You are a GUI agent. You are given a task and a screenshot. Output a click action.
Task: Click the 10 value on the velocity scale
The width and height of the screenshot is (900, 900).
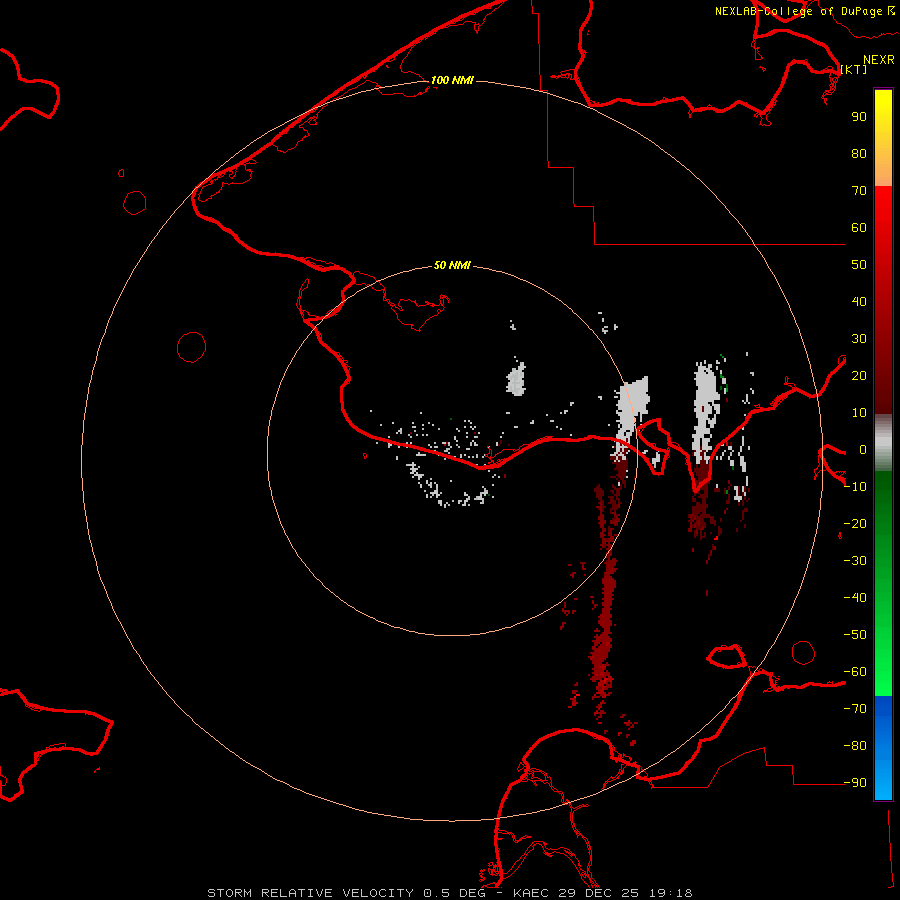point(859,413)
